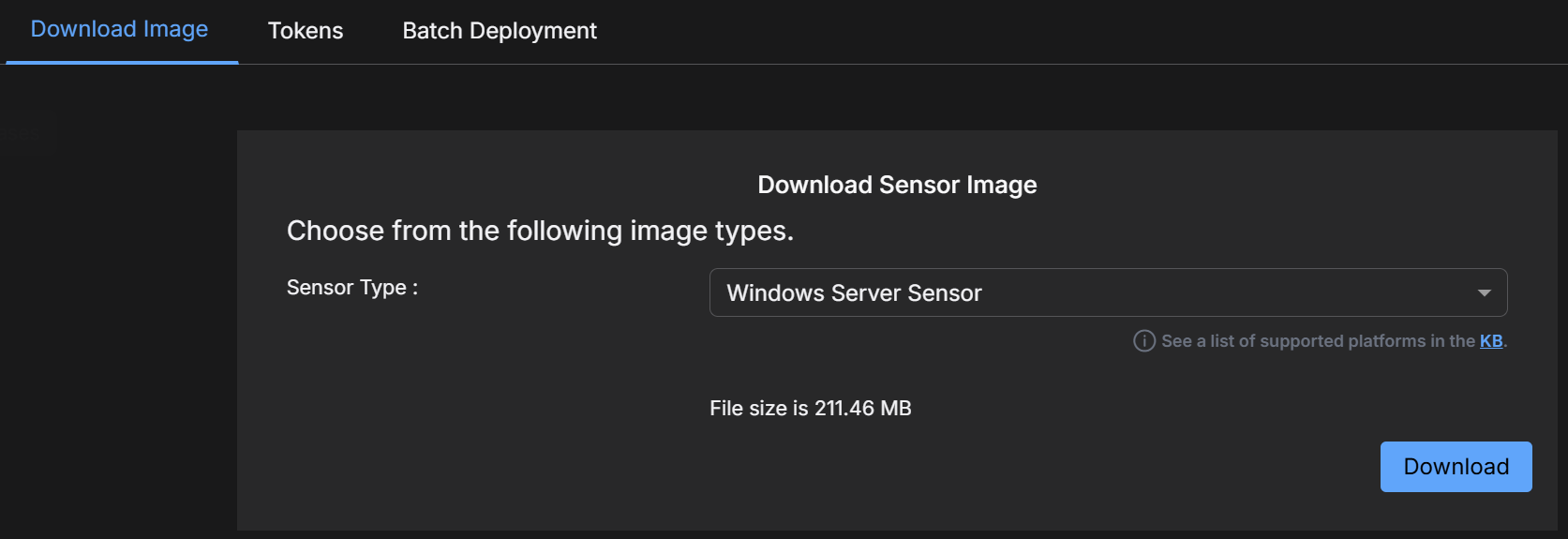Click the blue Download button

(1456, 467)
